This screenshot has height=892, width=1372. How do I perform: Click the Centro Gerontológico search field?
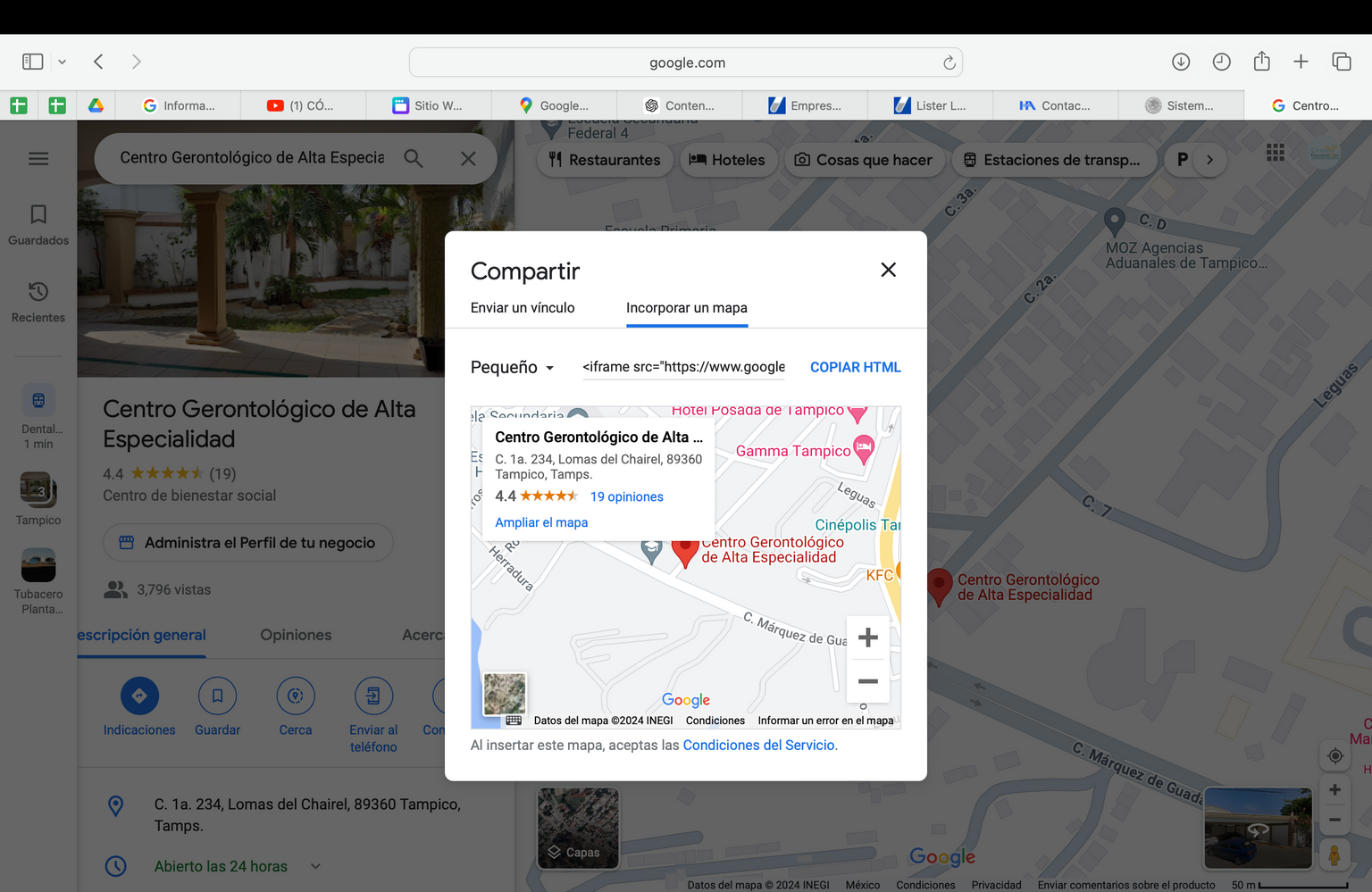(x=252, y=157)
